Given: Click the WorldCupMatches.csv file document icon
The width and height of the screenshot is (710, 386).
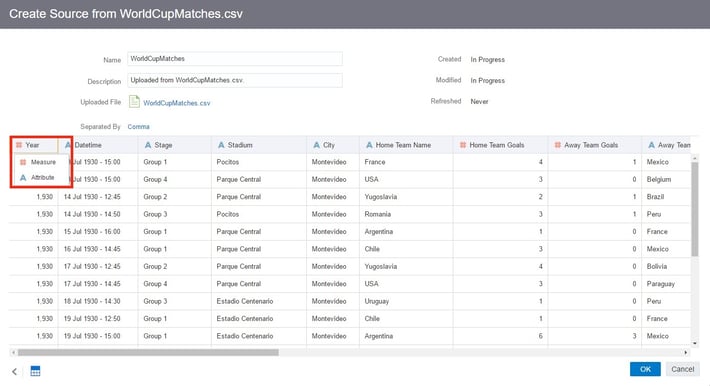Looking at the screenshot, I should pyautogui.click(x=134, y=101).
